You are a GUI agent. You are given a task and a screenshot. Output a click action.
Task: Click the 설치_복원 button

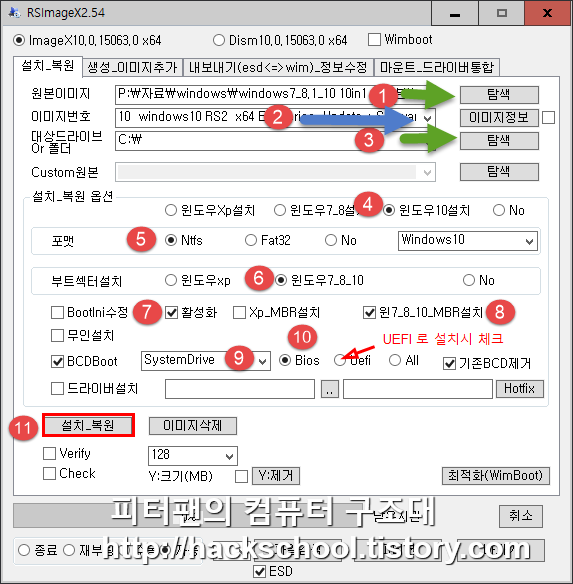[88, 425]
